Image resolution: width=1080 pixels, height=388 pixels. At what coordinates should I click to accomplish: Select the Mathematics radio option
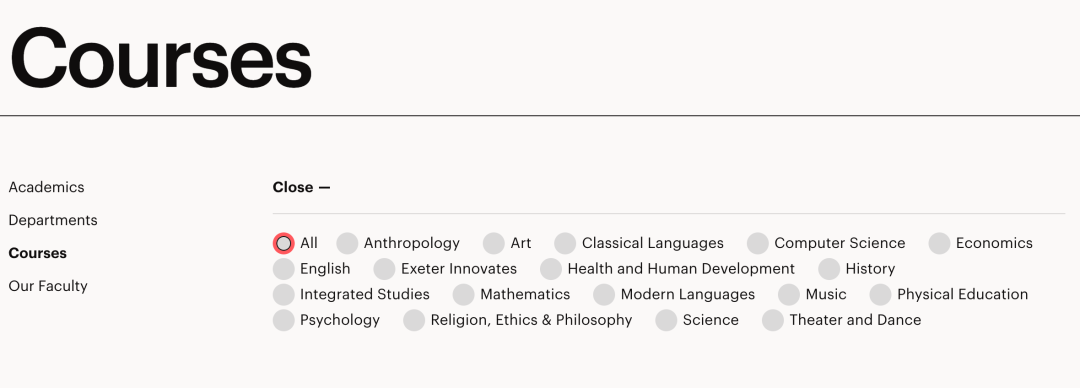click(x=464, y=294)
